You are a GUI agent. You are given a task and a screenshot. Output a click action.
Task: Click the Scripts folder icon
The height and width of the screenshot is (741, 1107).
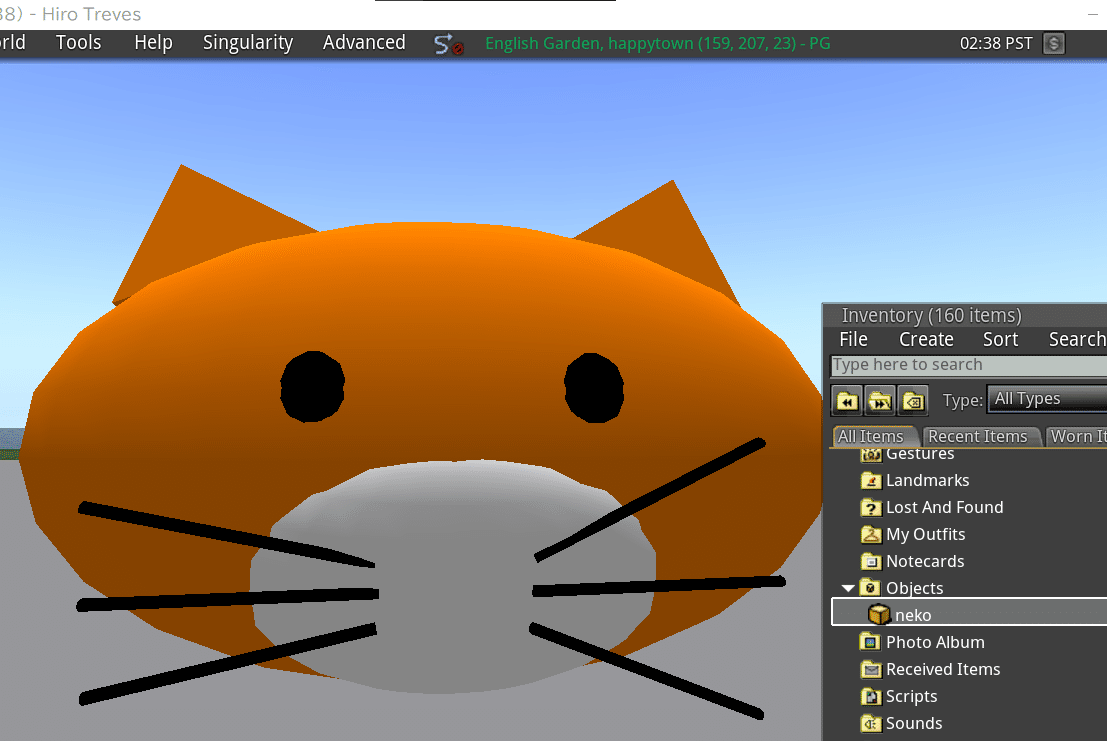click(871, 697)
